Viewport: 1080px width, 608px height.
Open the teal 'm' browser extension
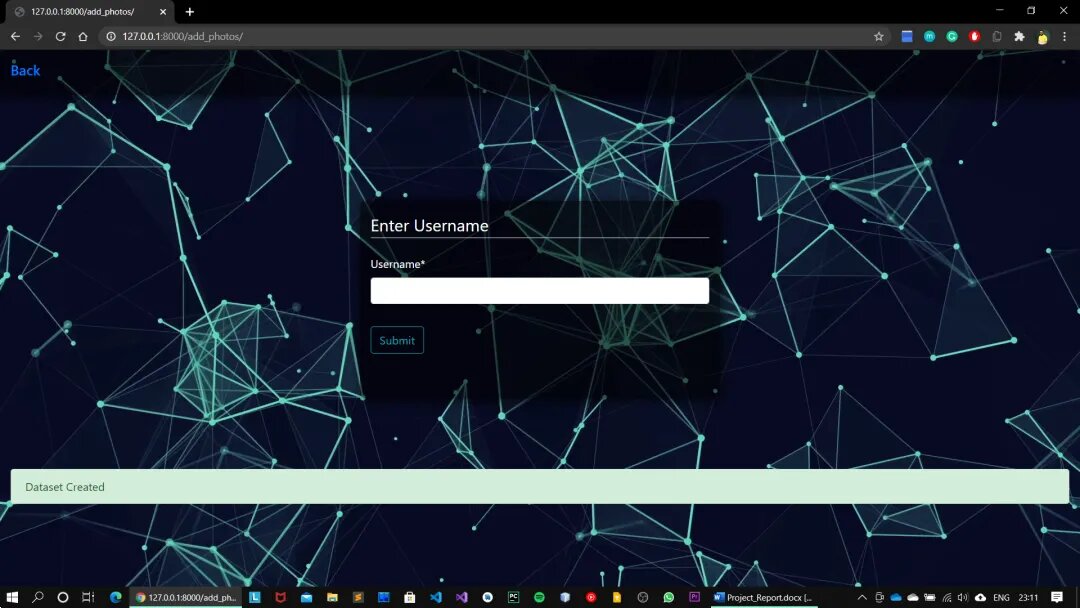929,36
